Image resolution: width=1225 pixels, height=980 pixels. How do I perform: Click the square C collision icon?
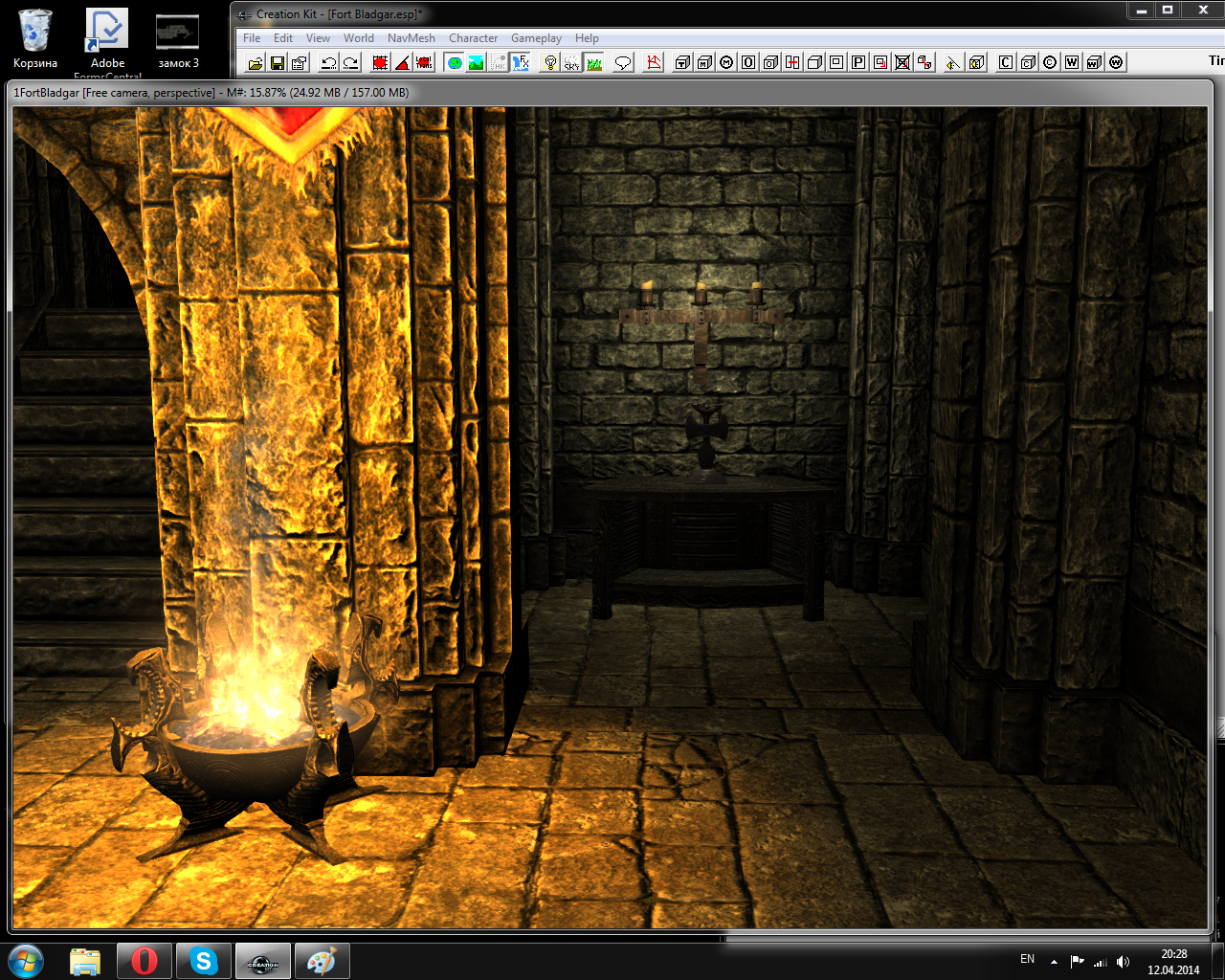click(x=1006, y=62)
